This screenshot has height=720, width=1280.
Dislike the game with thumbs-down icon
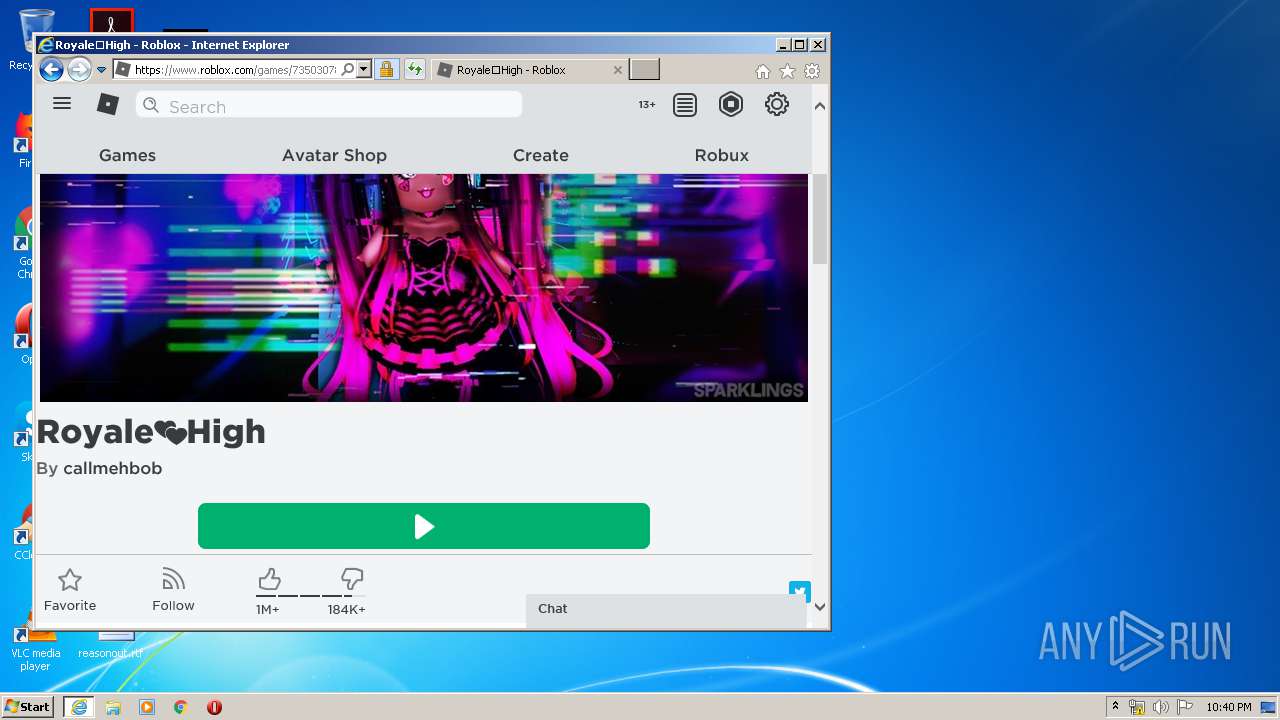(x=352, y=578)
